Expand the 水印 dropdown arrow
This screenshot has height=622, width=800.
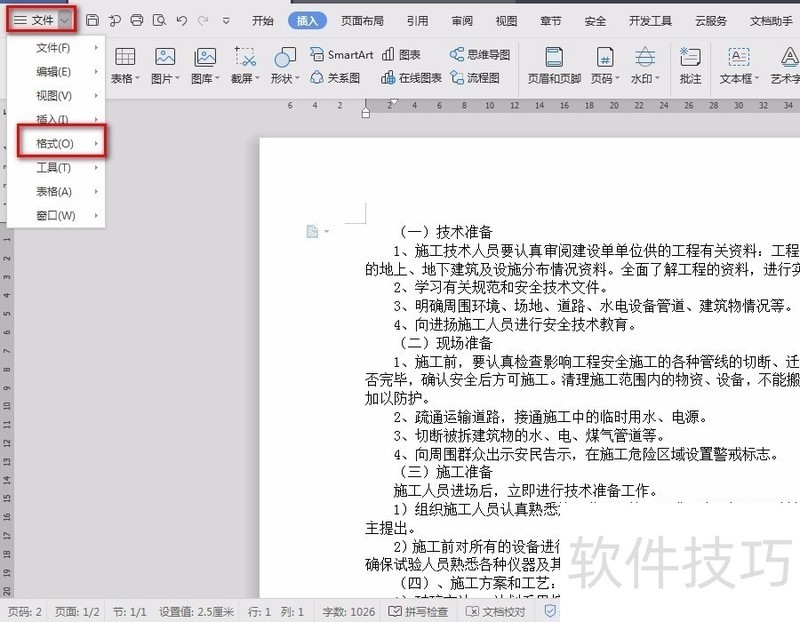(x=657, y=79)
